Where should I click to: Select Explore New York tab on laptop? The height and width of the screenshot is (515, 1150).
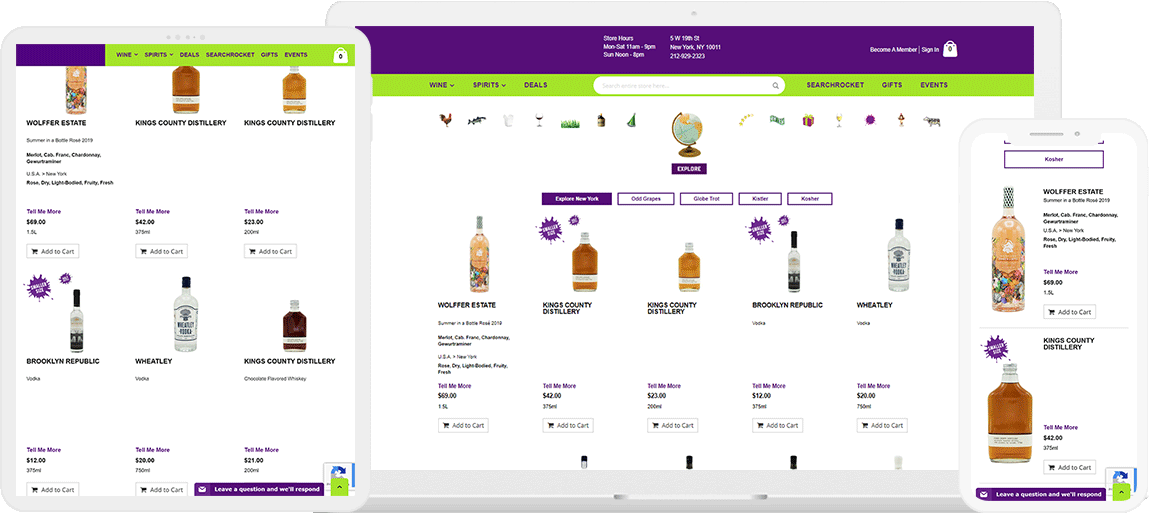click(x=576, y=199)
